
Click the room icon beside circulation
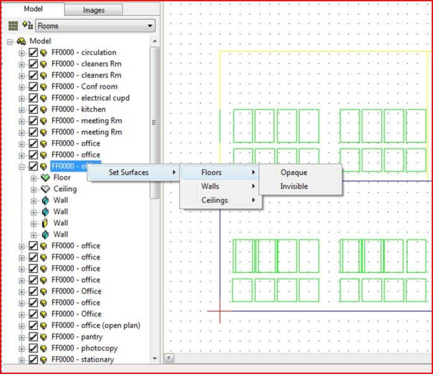point(43,53)
